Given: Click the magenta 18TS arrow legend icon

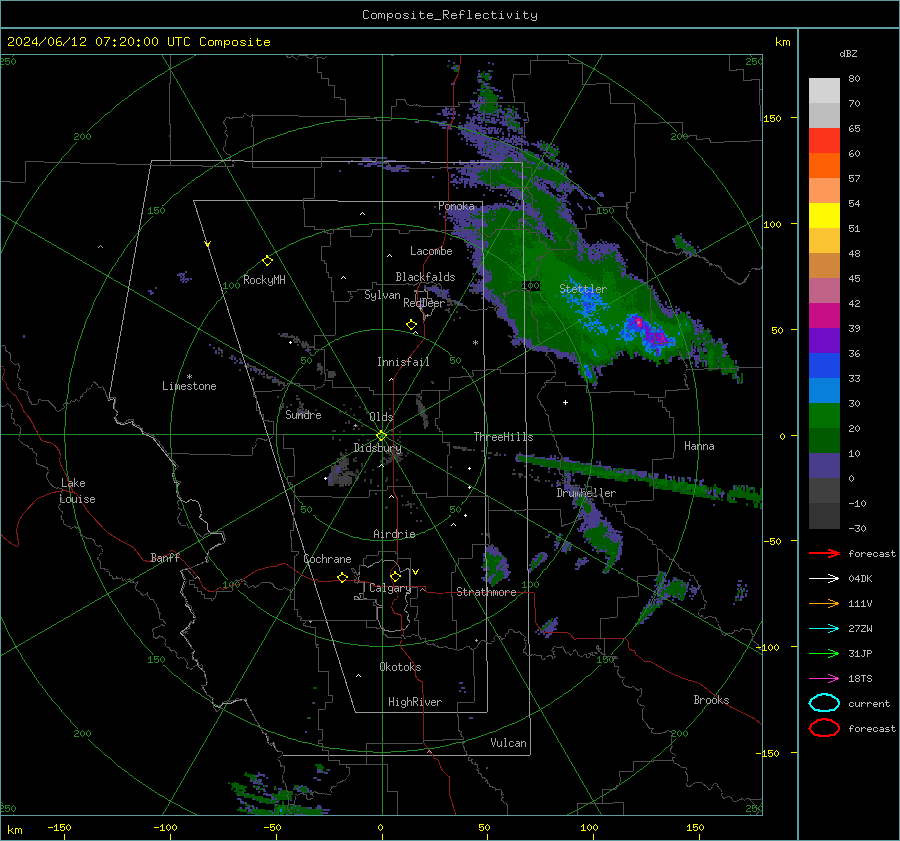Looking at the screenshot, I should [x=824, y=679].
